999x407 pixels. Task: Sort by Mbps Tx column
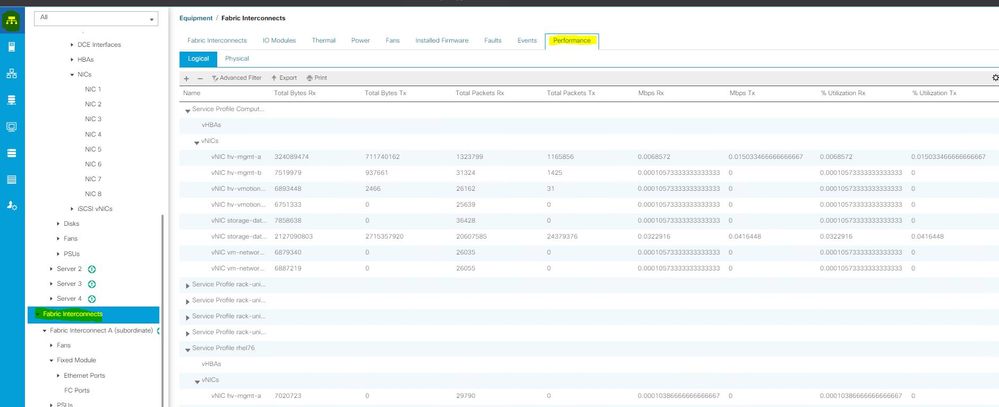click(x=742, y=93)
